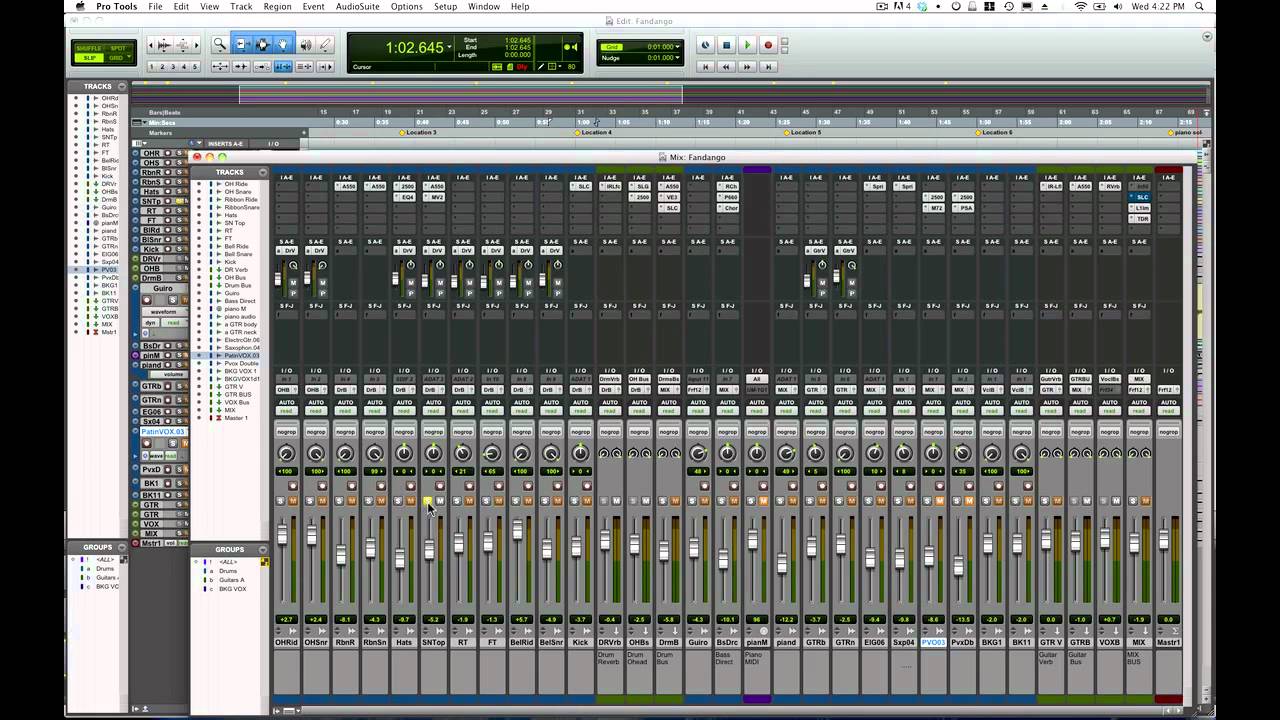Select the Trim tool in toolbar

(241, 45)
